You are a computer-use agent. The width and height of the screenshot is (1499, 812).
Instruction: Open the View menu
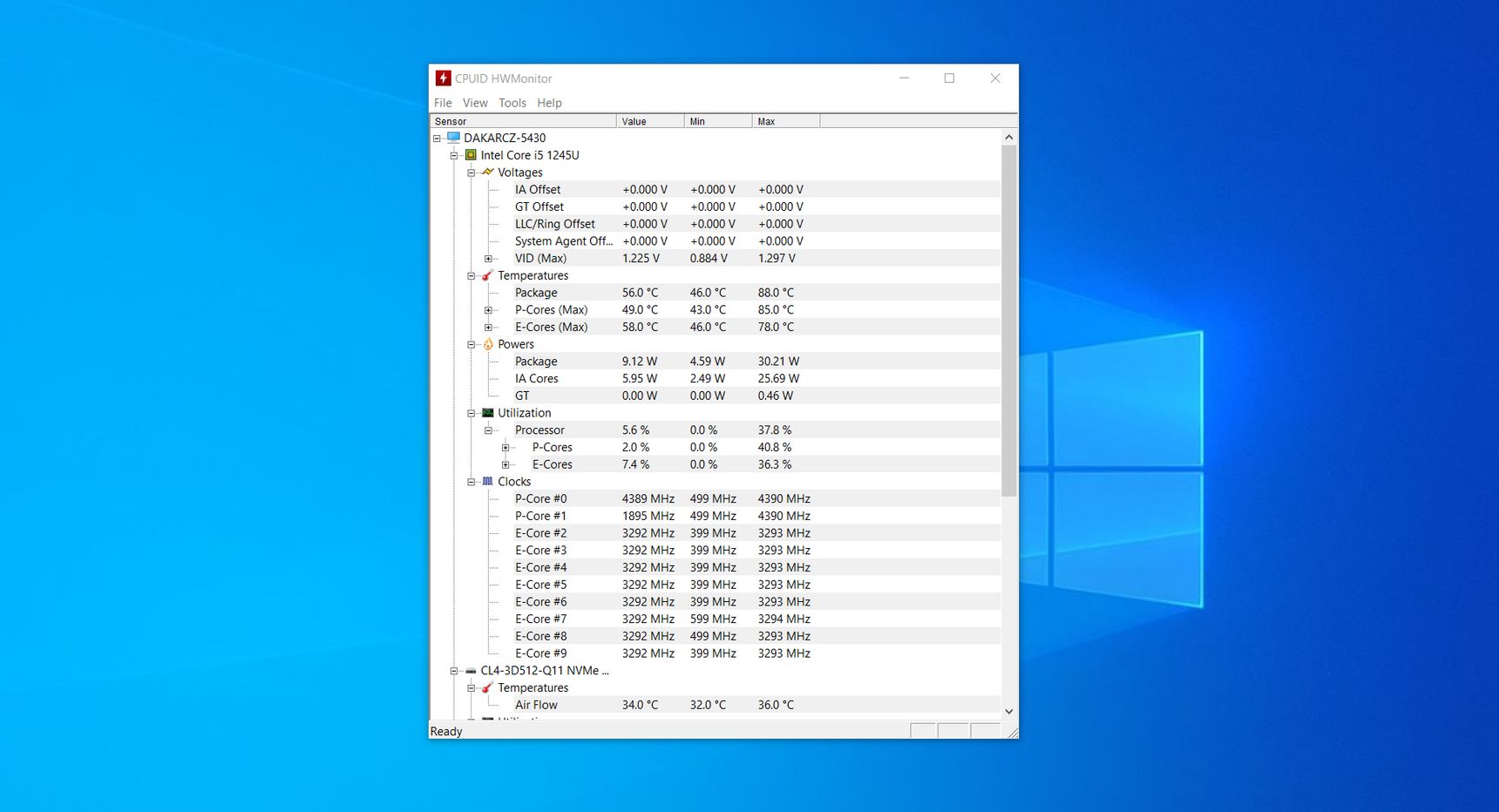tap(475, 103)
